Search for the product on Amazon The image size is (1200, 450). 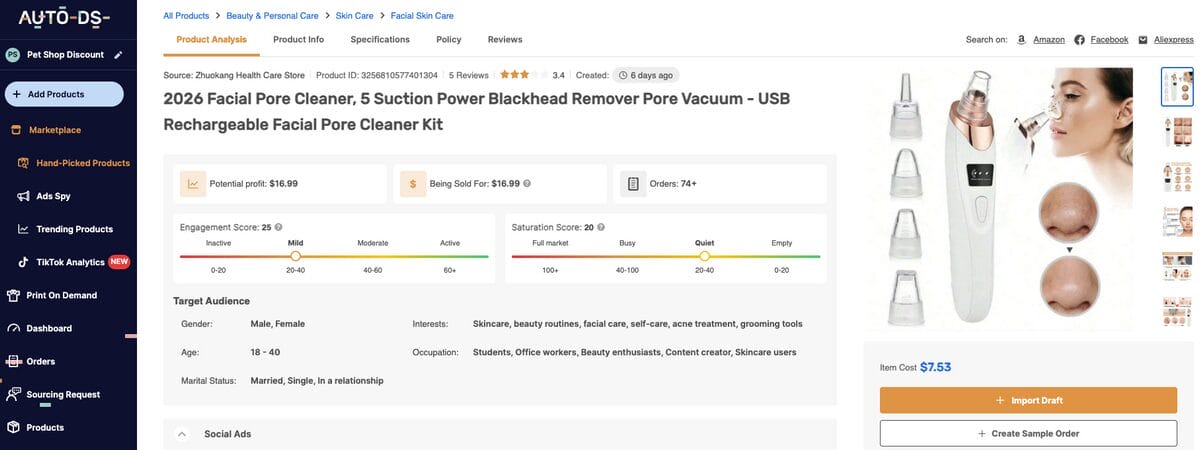pos(1041,40)
